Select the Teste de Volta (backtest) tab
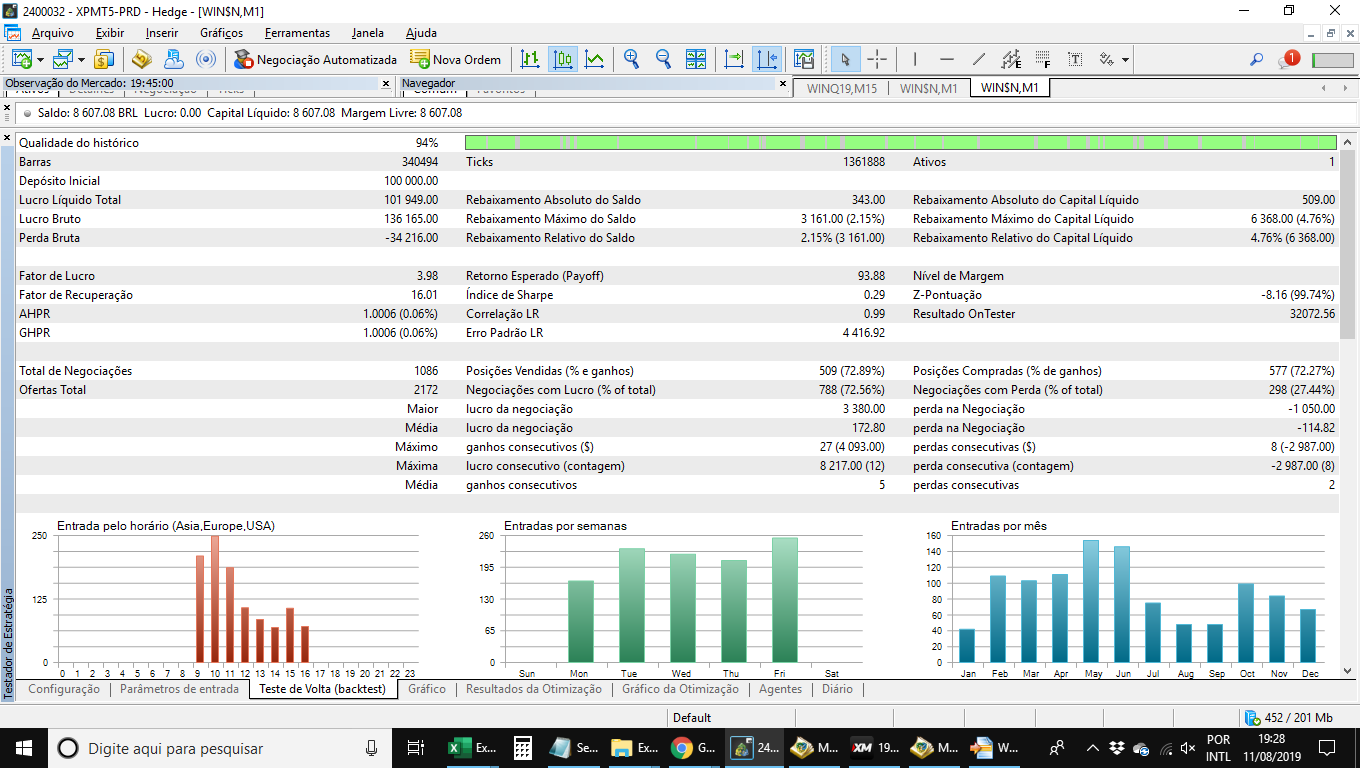This screenshot has width=1360, height=768. tap(322, 689)
